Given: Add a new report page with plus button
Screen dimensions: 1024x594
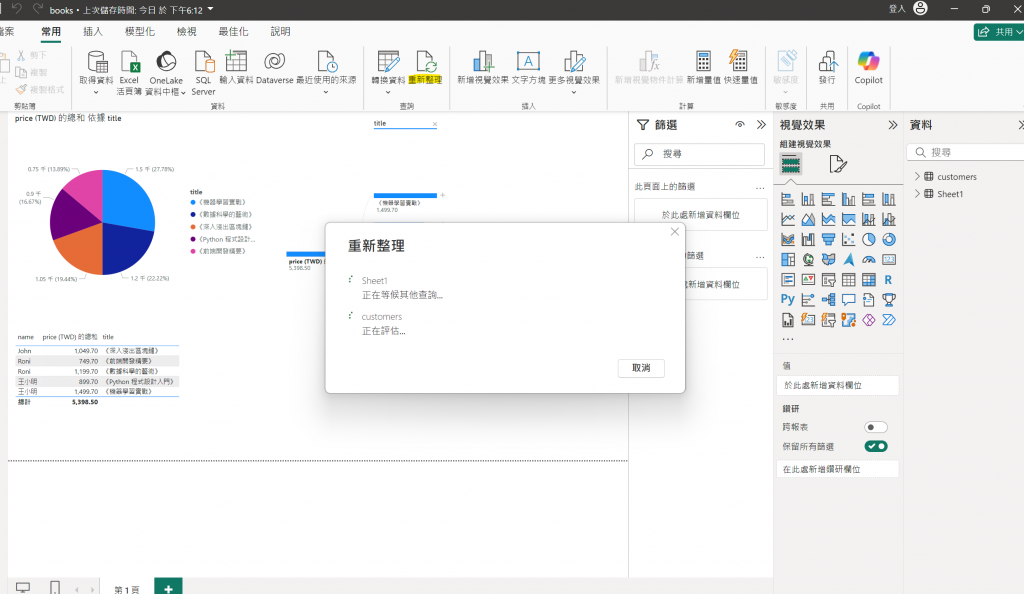Looking at the screenshot, I should (x=168, y=587).
